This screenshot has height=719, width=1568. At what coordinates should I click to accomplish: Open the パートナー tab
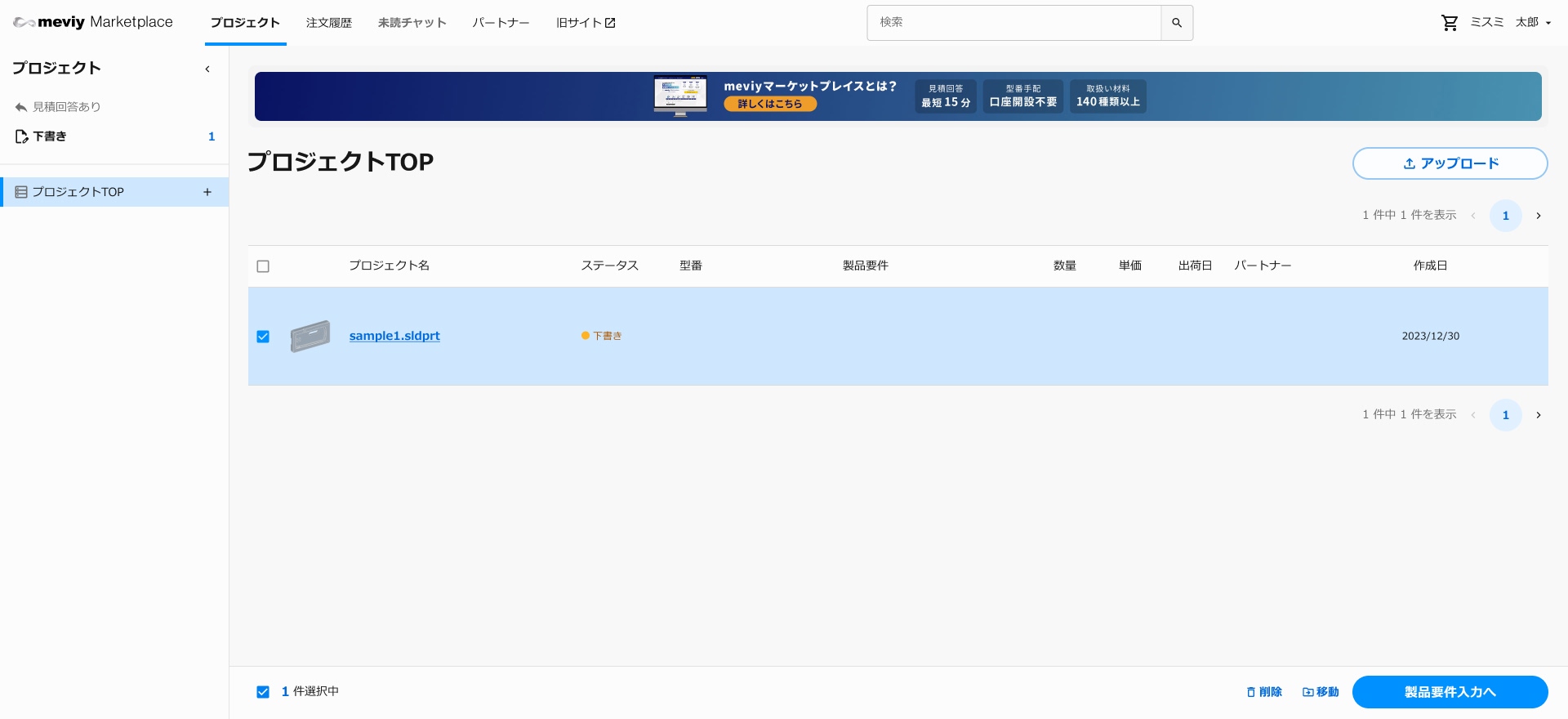tap(501, 23)
